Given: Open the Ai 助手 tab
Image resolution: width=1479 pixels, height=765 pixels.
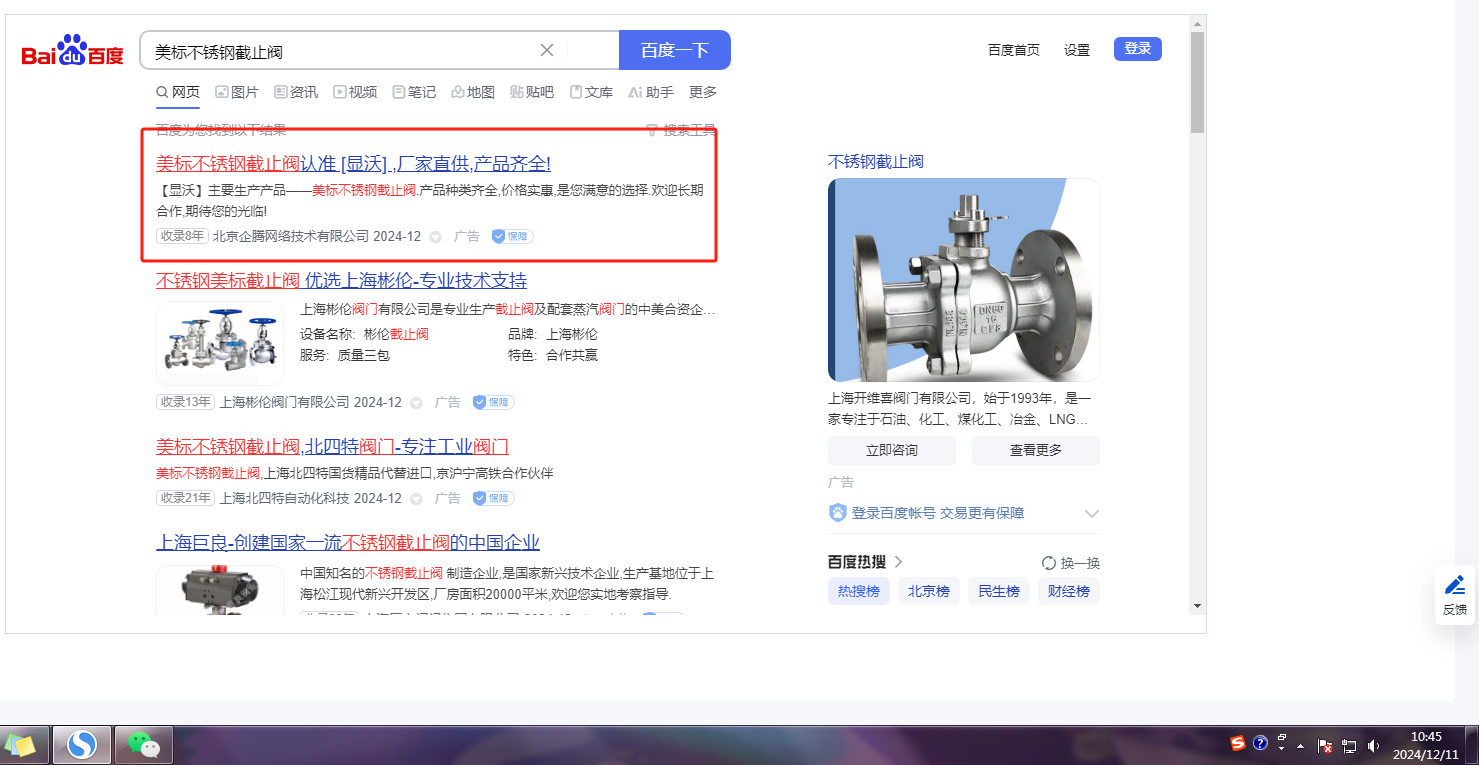Looking at the screenshot, I should (x=651, y=92).
